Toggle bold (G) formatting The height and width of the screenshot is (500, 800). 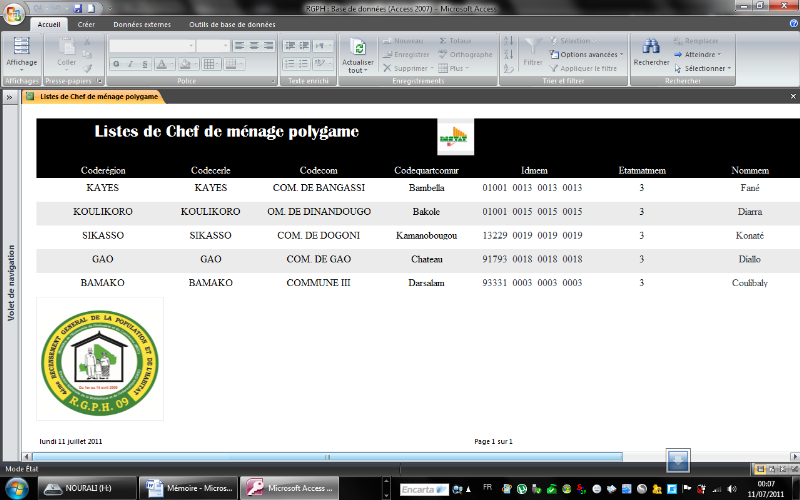tap(116, 64)
